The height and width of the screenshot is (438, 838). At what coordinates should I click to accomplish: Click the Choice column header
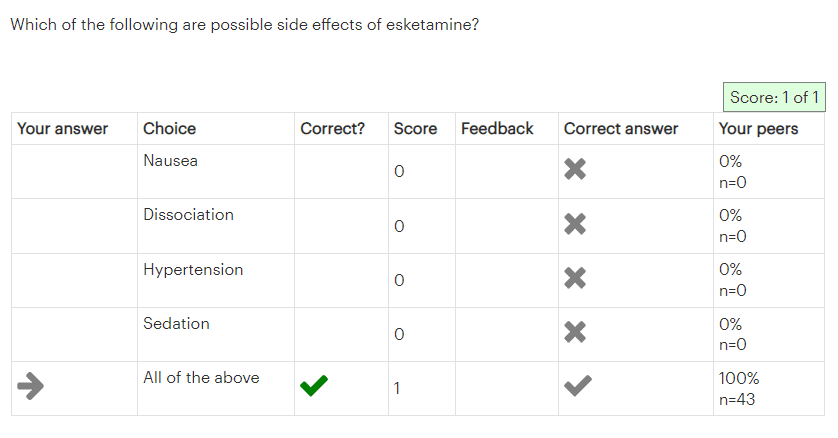click(170, 128)
